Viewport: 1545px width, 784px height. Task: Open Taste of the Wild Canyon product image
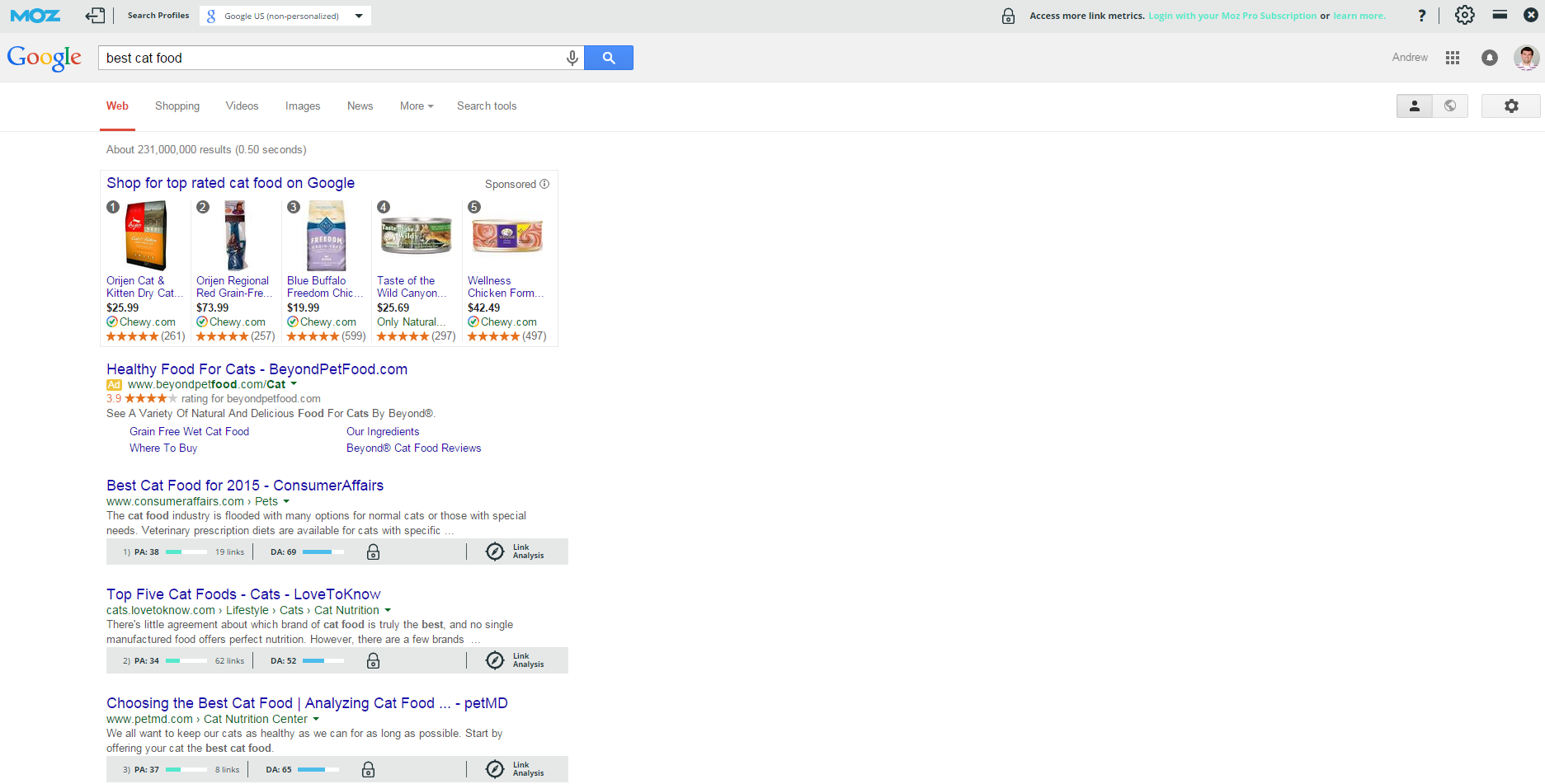click(x=417, y=236)
